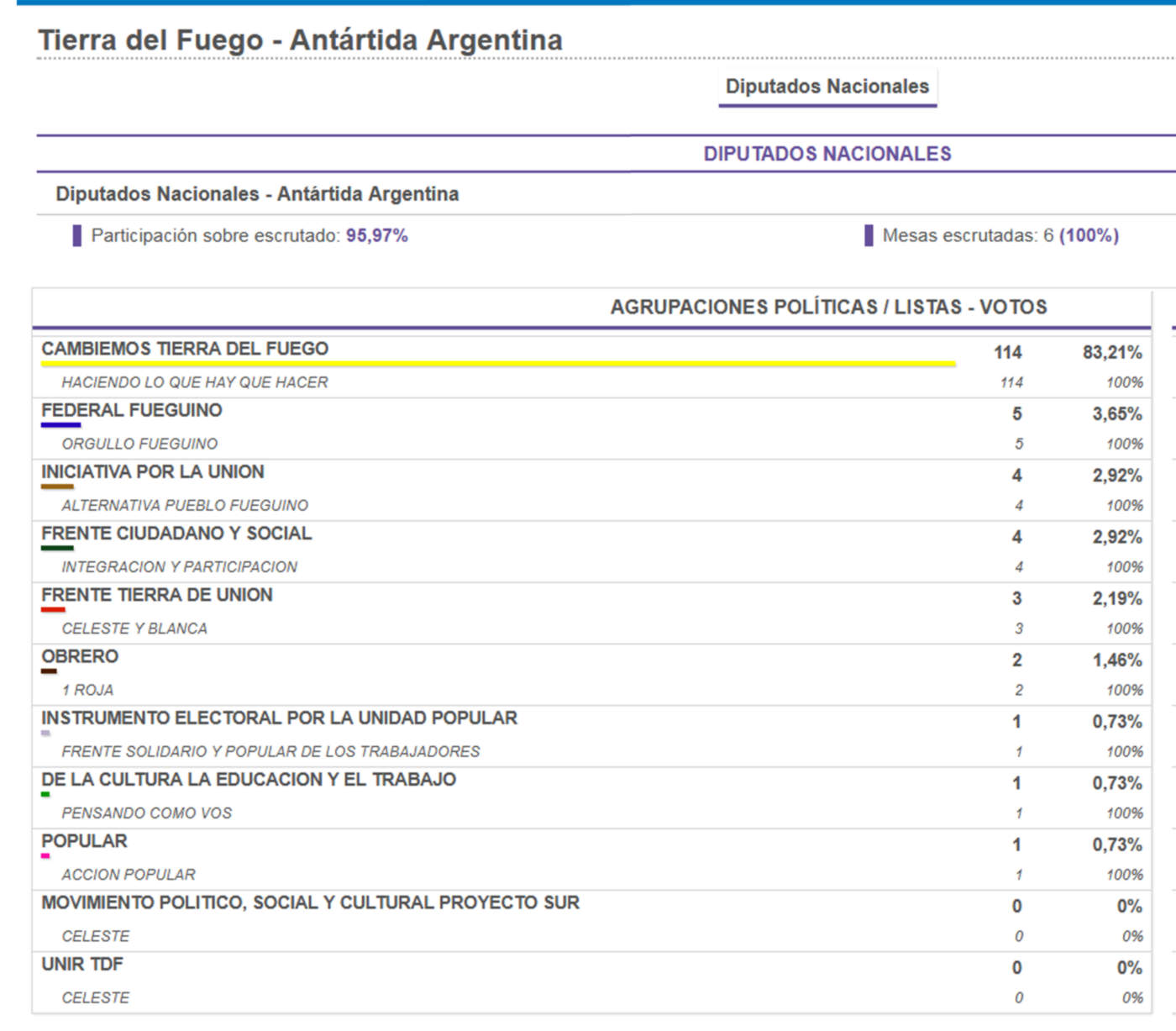
Task: Select INICIATIVA POR LA UNION party
Action: click(153, 472)
